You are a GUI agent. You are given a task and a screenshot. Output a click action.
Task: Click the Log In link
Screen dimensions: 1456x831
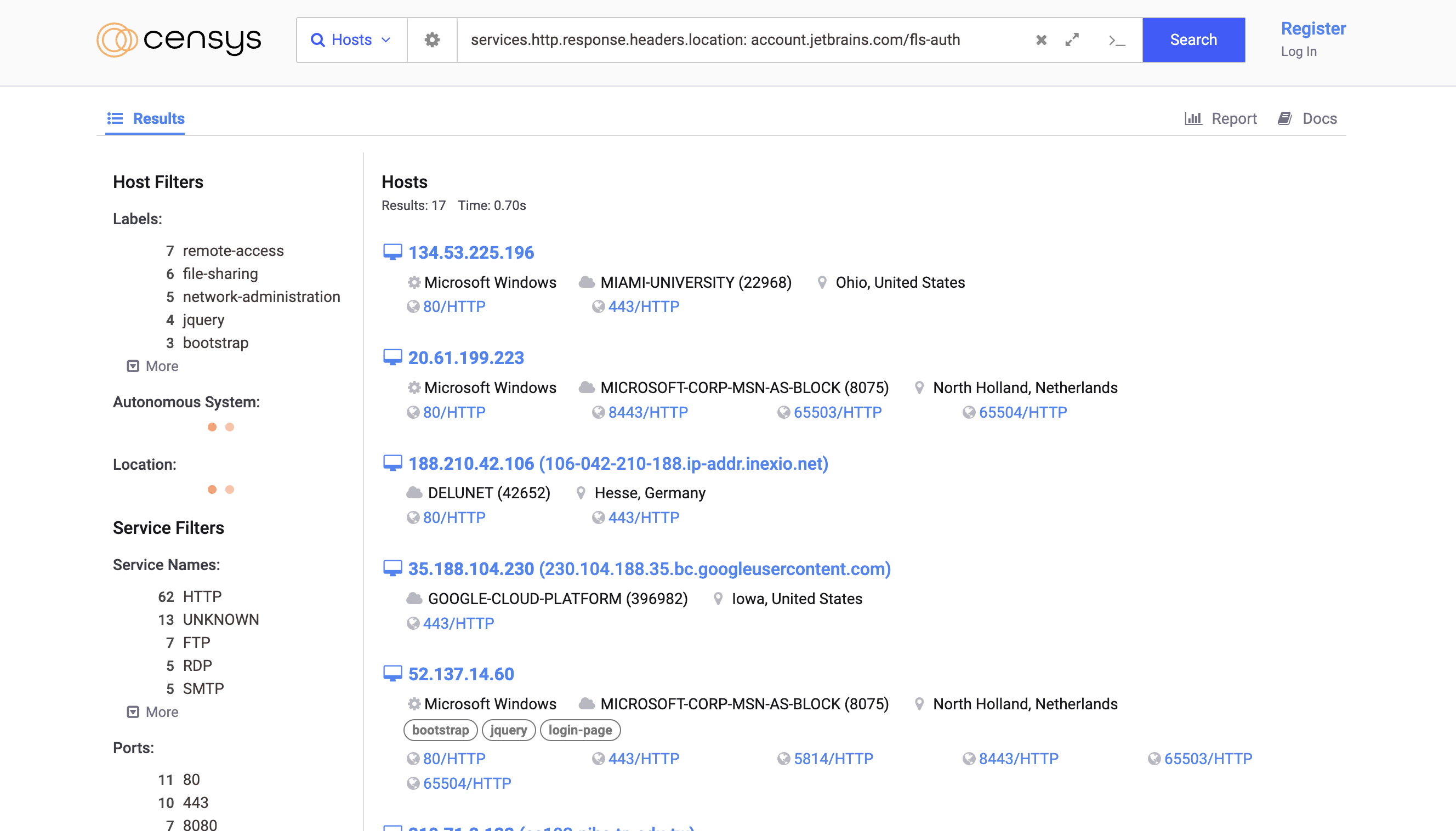[1299, 52]
